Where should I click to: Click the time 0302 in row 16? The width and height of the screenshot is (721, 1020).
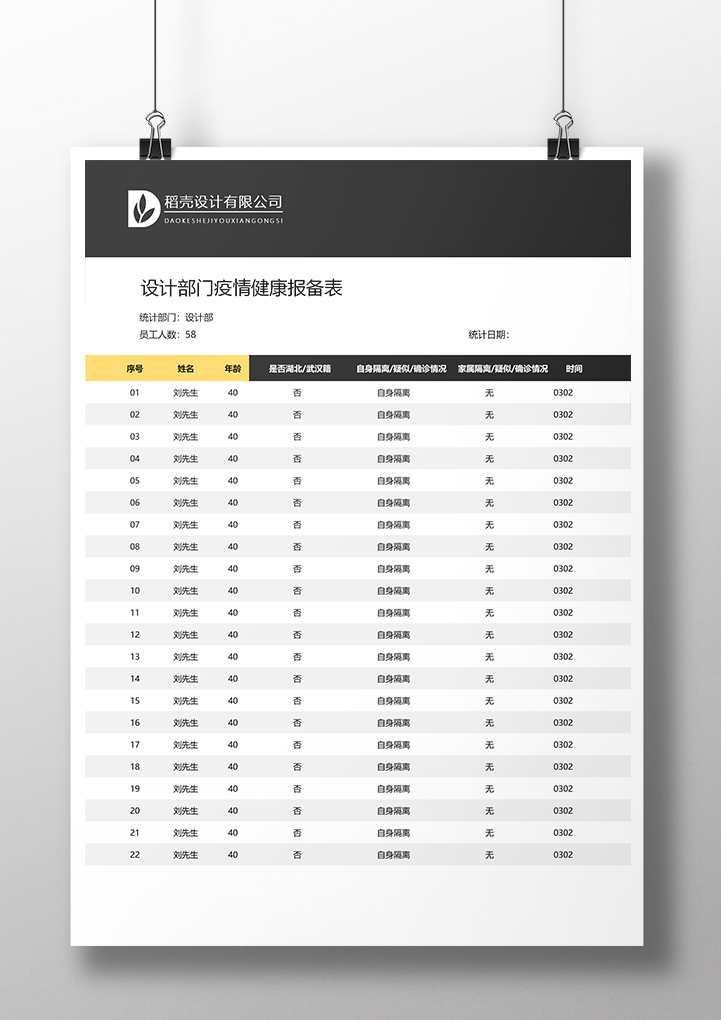click(x=563, y=723)
